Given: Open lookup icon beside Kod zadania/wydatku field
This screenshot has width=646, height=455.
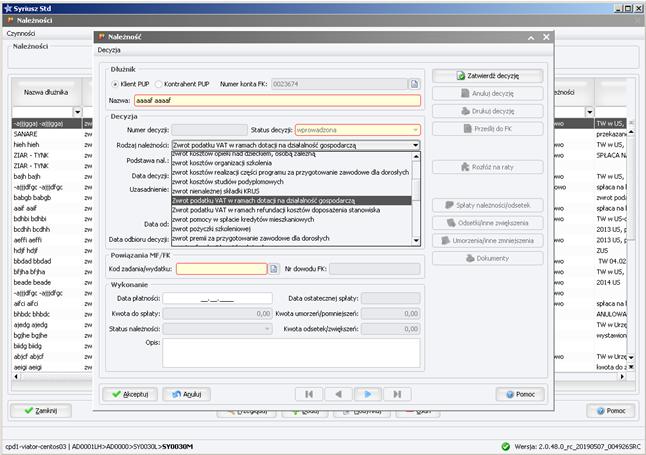Looking at the screenshot, I should coord(274,269).
